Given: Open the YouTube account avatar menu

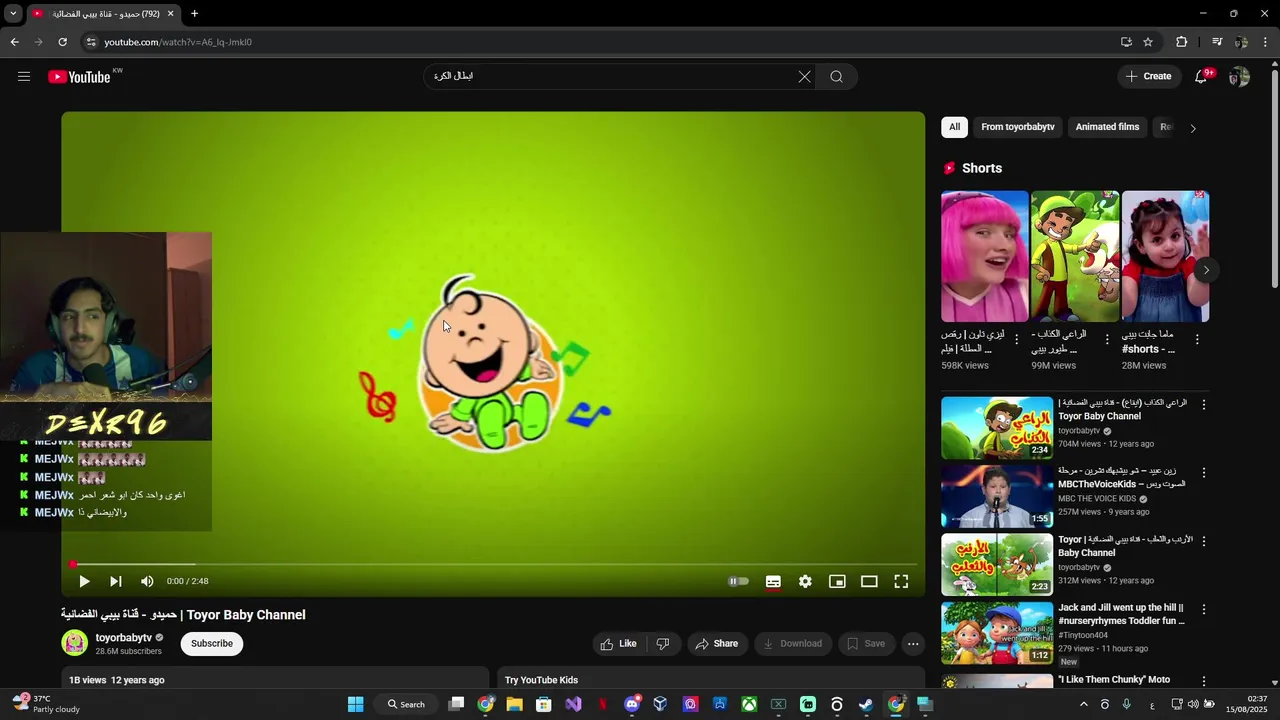Looking at the screenshot, I should point(1239,76).
